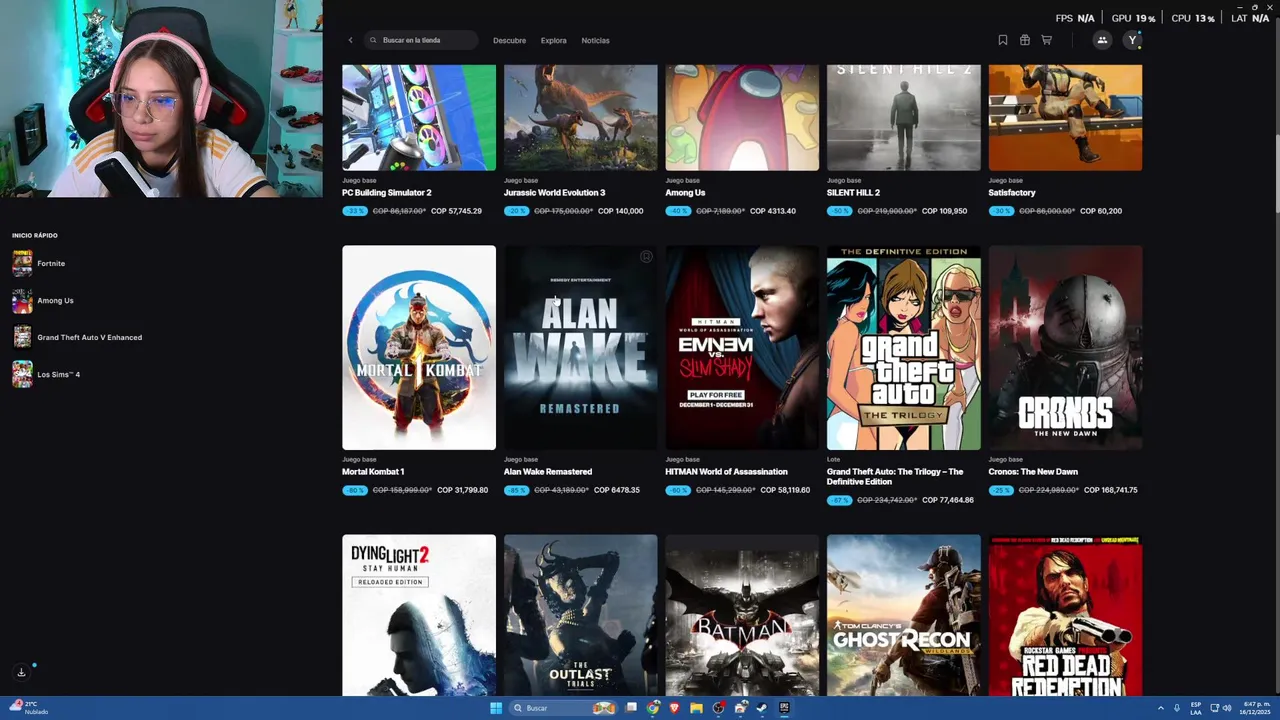Open the friends list icon
Image resolution: width=1280 pixels, height=720 pixels.
[x=1102, y=40]
